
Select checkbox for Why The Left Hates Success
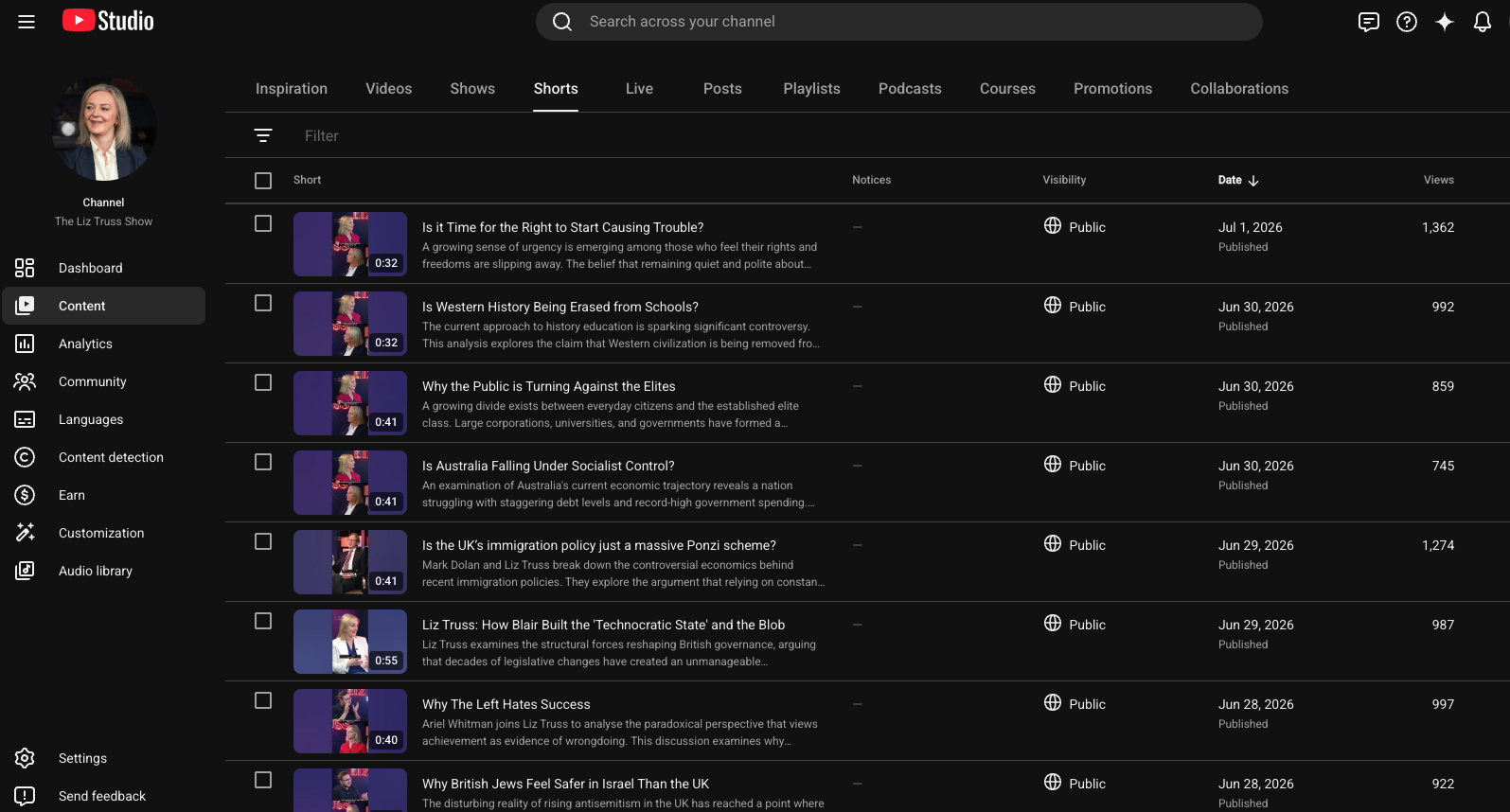point(263,700)
